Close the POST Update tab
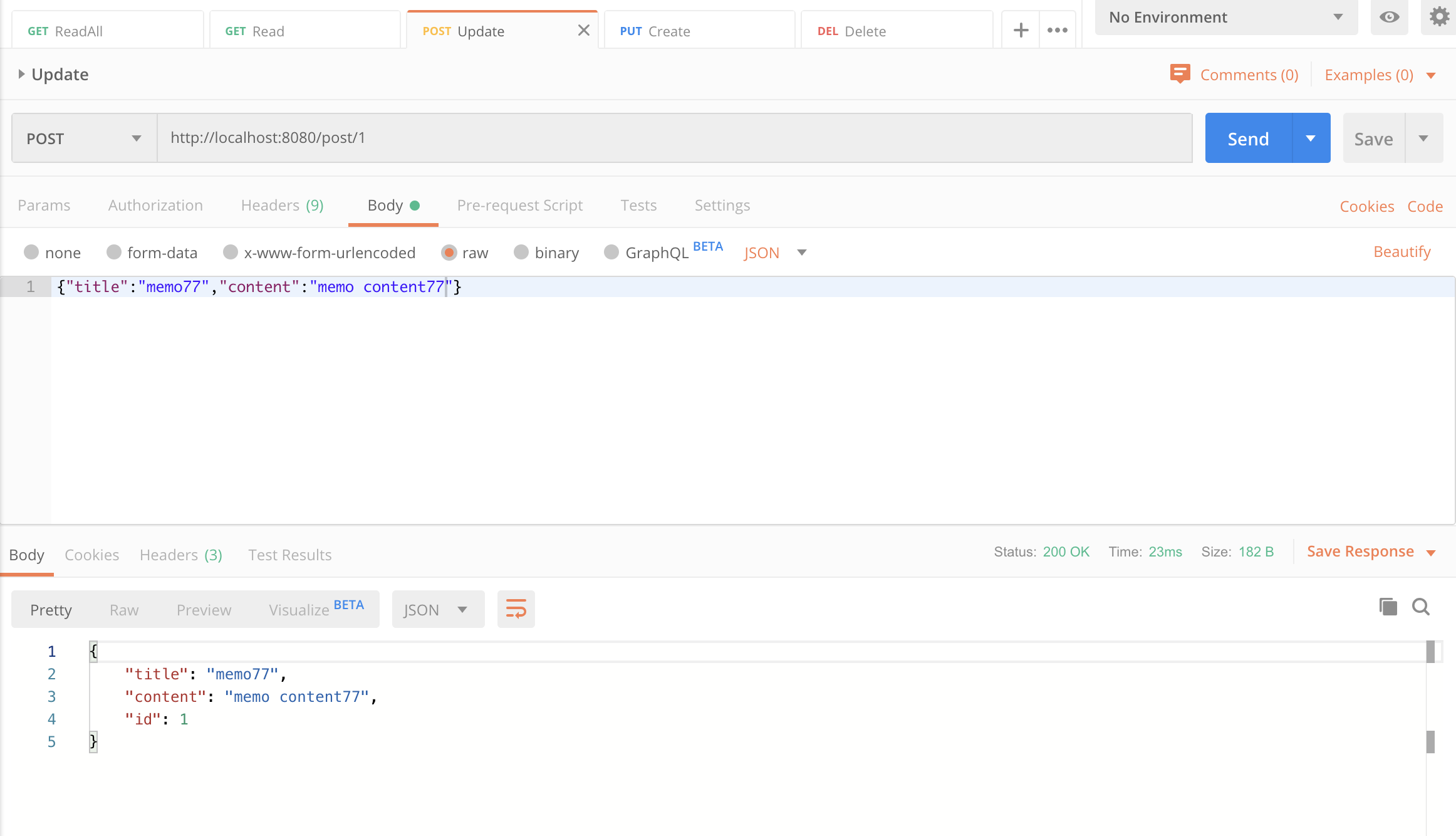 pos(583,30)
